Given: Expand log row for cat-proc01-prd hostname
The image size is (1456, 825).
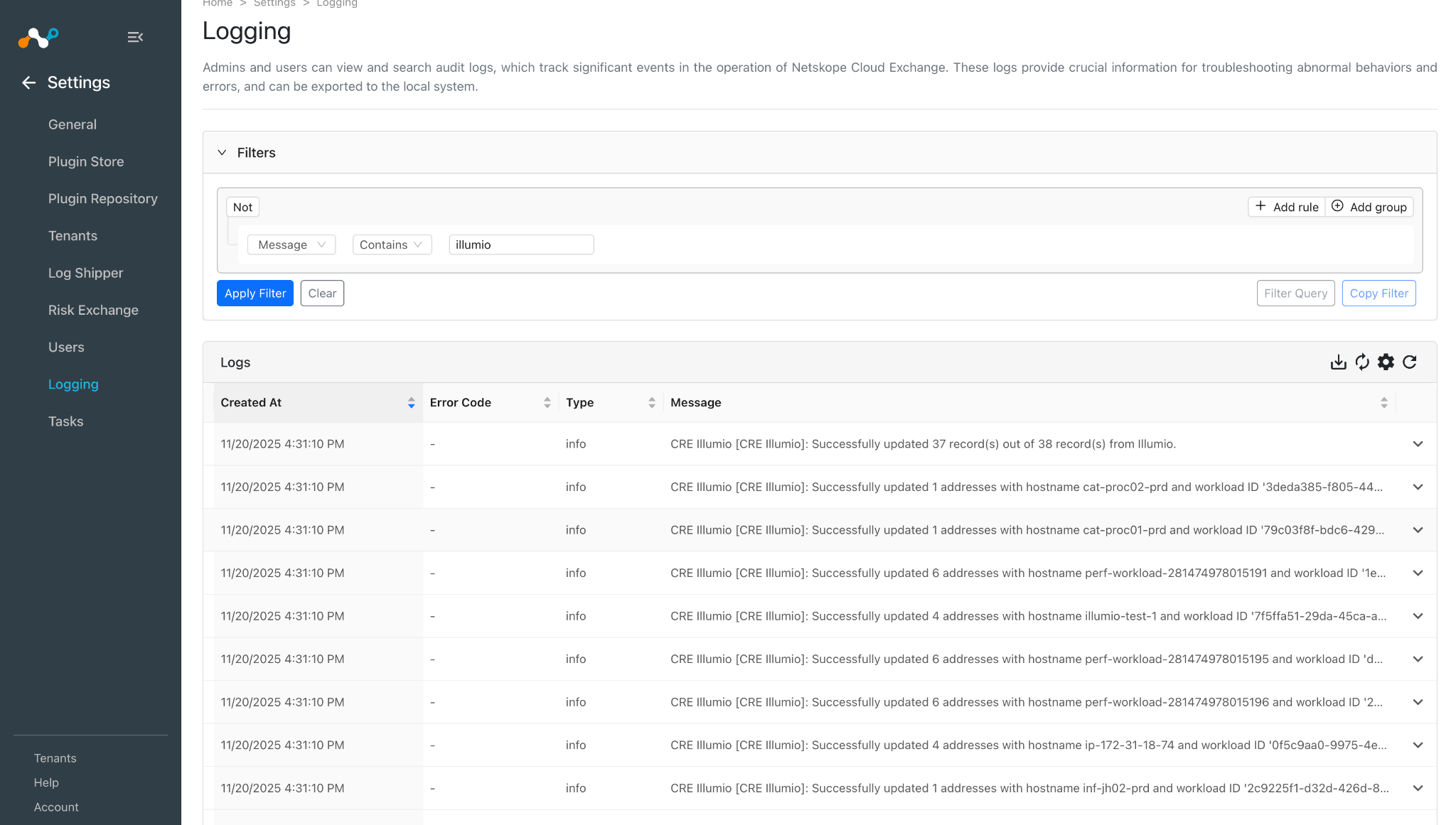Looking at the screenshot, I should coord(1418,530).
